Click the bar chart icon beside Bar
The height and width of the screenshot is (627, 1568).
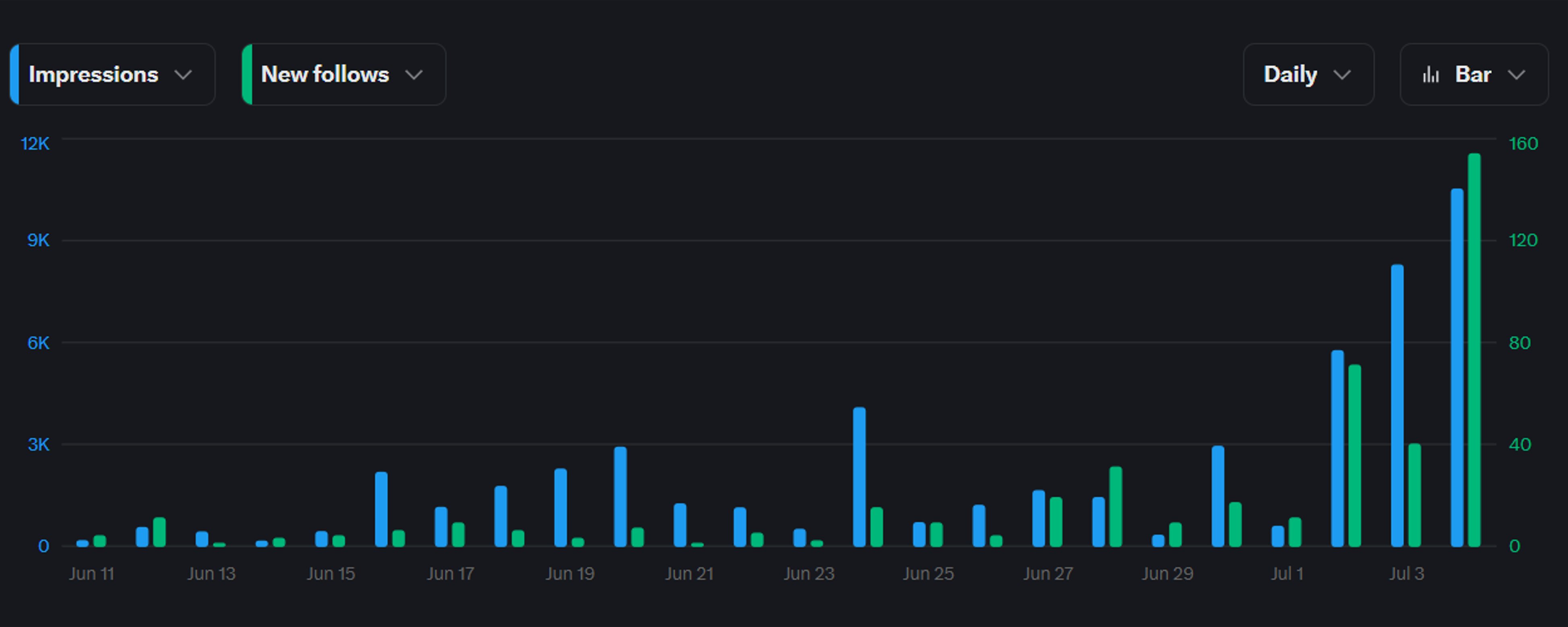[x=1432, y=74]
